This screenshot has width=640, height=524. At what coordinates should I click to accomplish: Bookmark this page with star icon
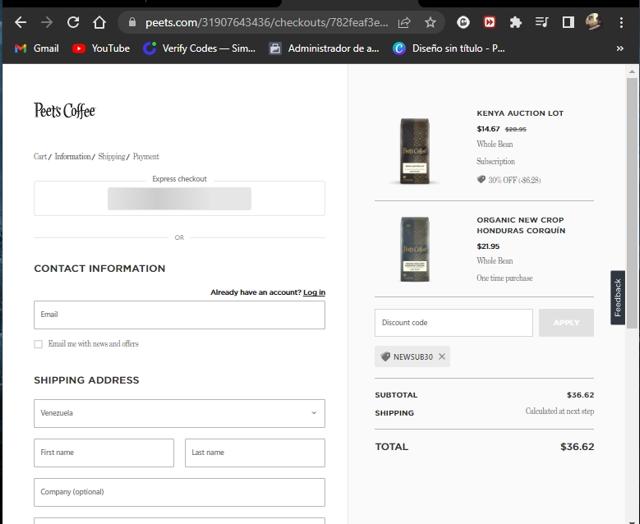pyautogui.click(x=430, y=22)
